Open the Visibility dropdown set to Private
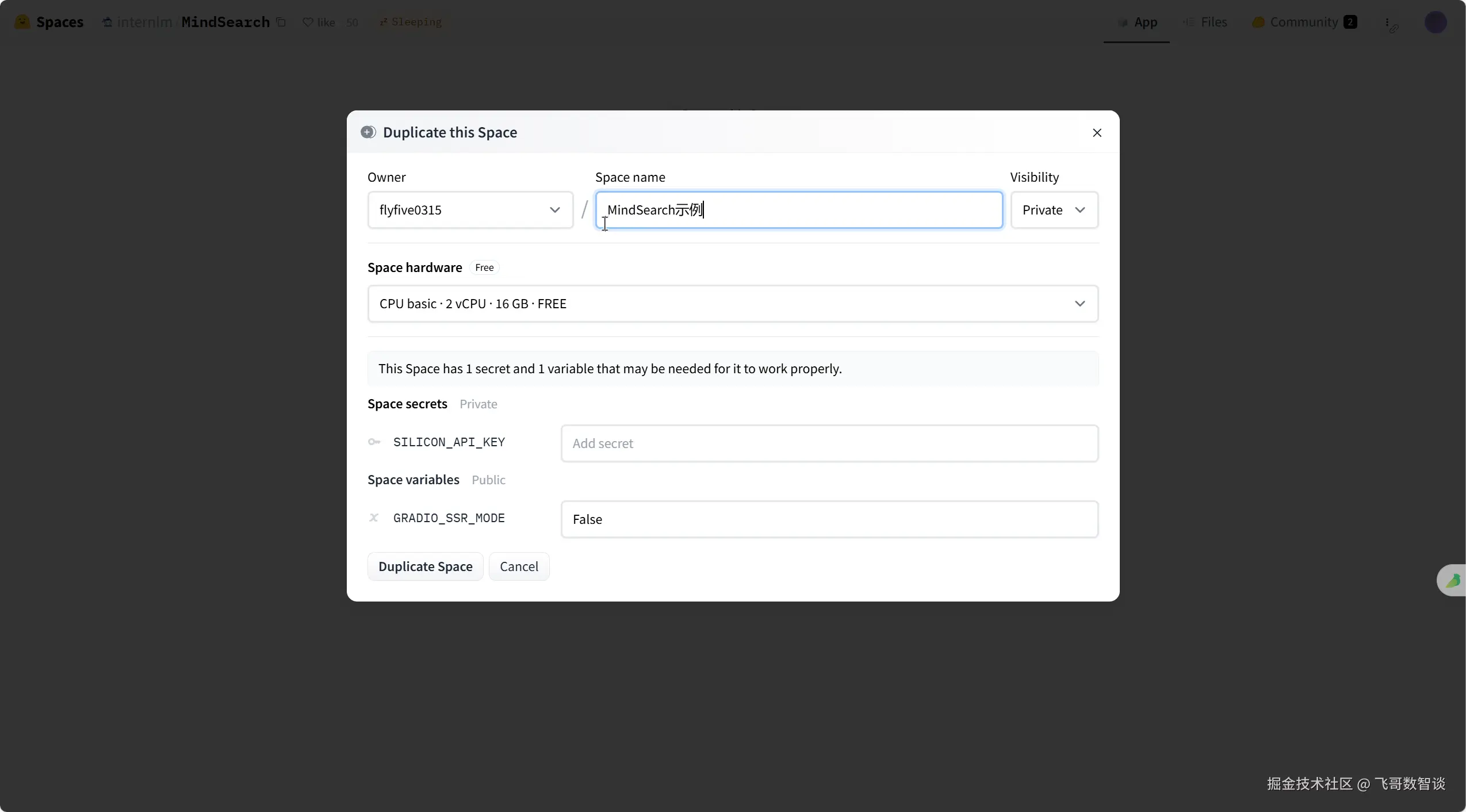 [1054, 210]
